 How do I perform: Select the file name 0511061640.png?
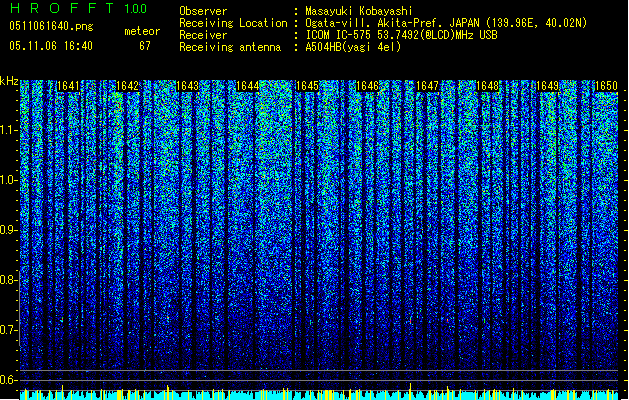(51, 26)
